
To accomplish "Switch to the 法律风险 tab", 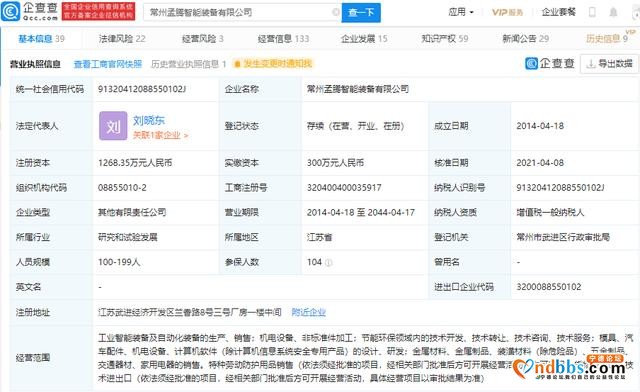I will [x=122, y=39].
